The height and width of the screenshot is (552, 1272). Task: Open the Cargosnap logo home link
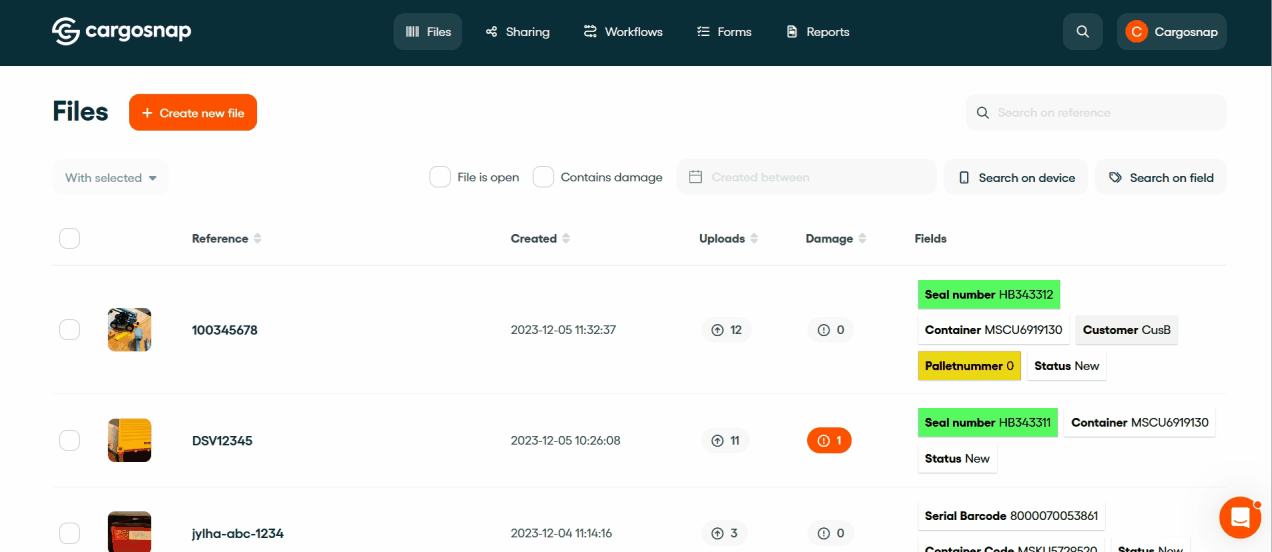pos(121,31)
